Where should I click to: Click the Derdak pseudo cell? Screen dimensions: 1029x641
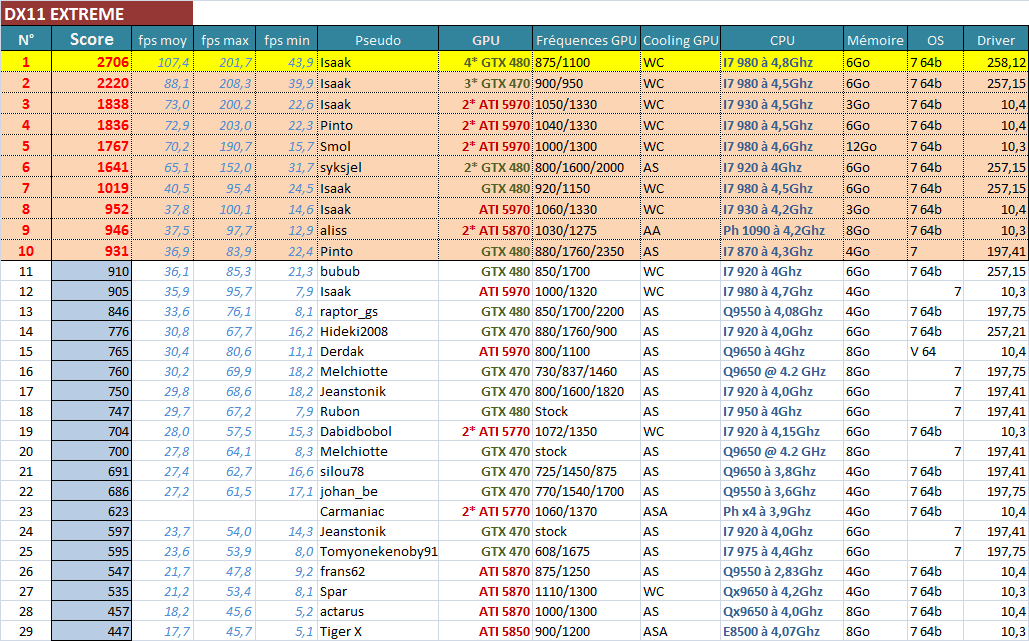378,351
